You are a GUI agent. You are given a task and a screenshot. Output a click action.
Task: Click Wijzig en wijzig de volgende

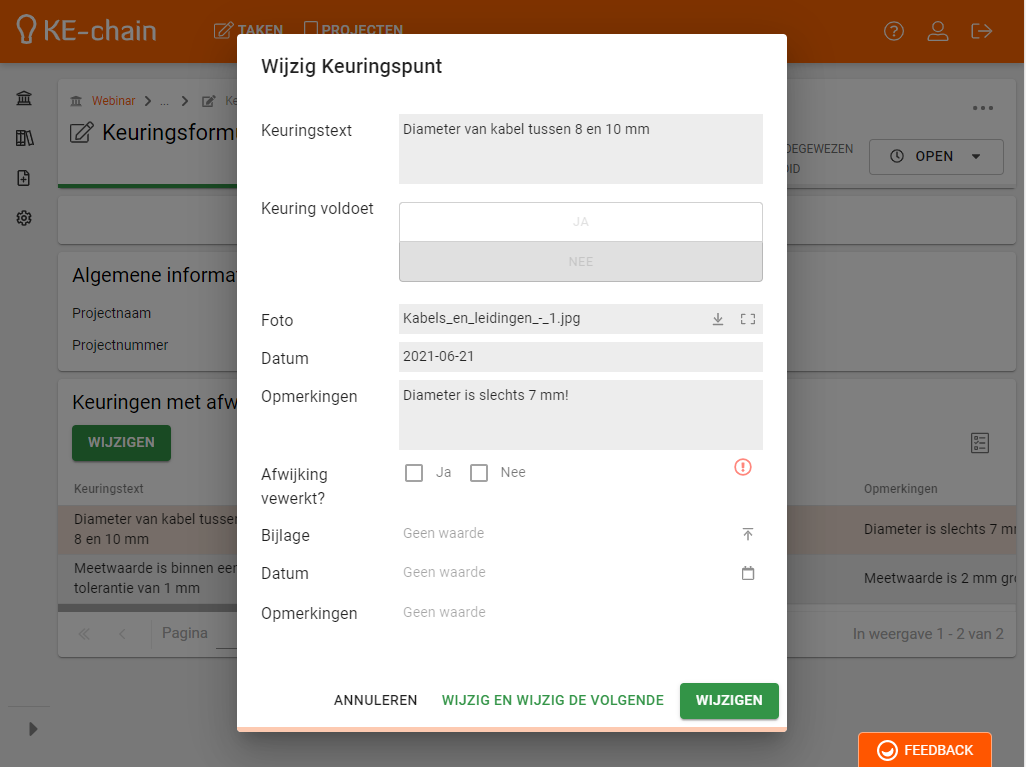tap(552, 701)
